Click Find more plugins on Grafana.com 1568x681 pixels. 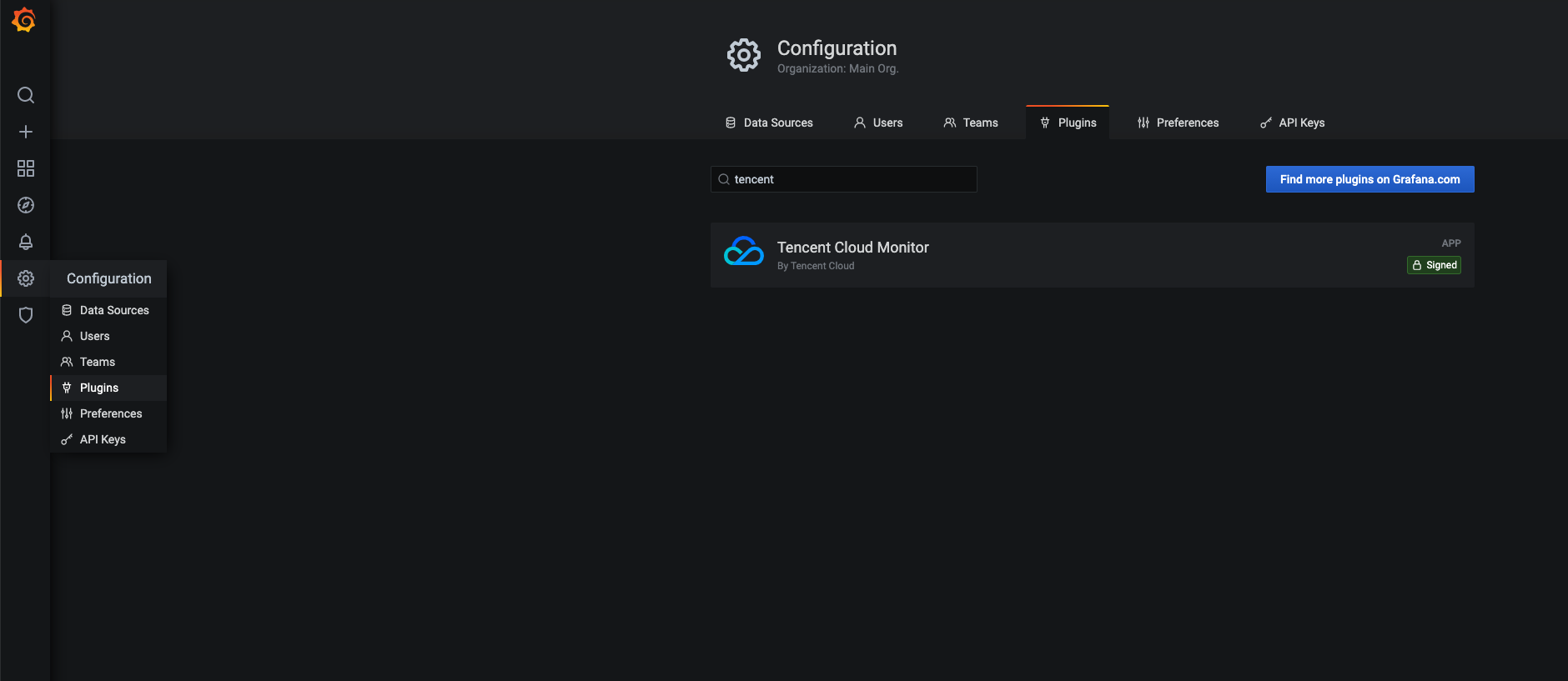pos(1369,179)
